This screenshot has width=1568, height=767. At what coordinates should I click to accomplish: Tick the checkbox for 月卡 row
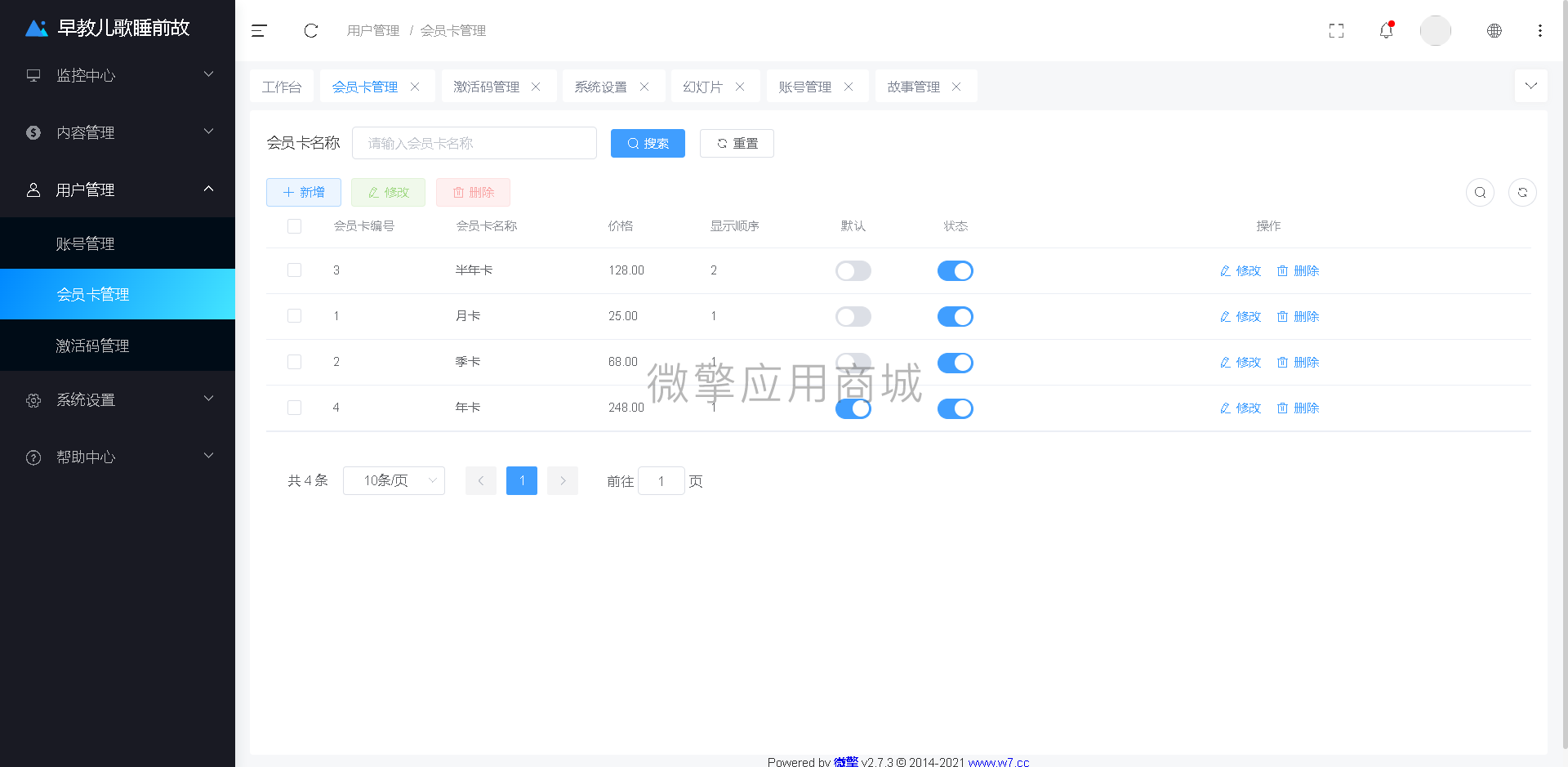(x=295, y=316)
